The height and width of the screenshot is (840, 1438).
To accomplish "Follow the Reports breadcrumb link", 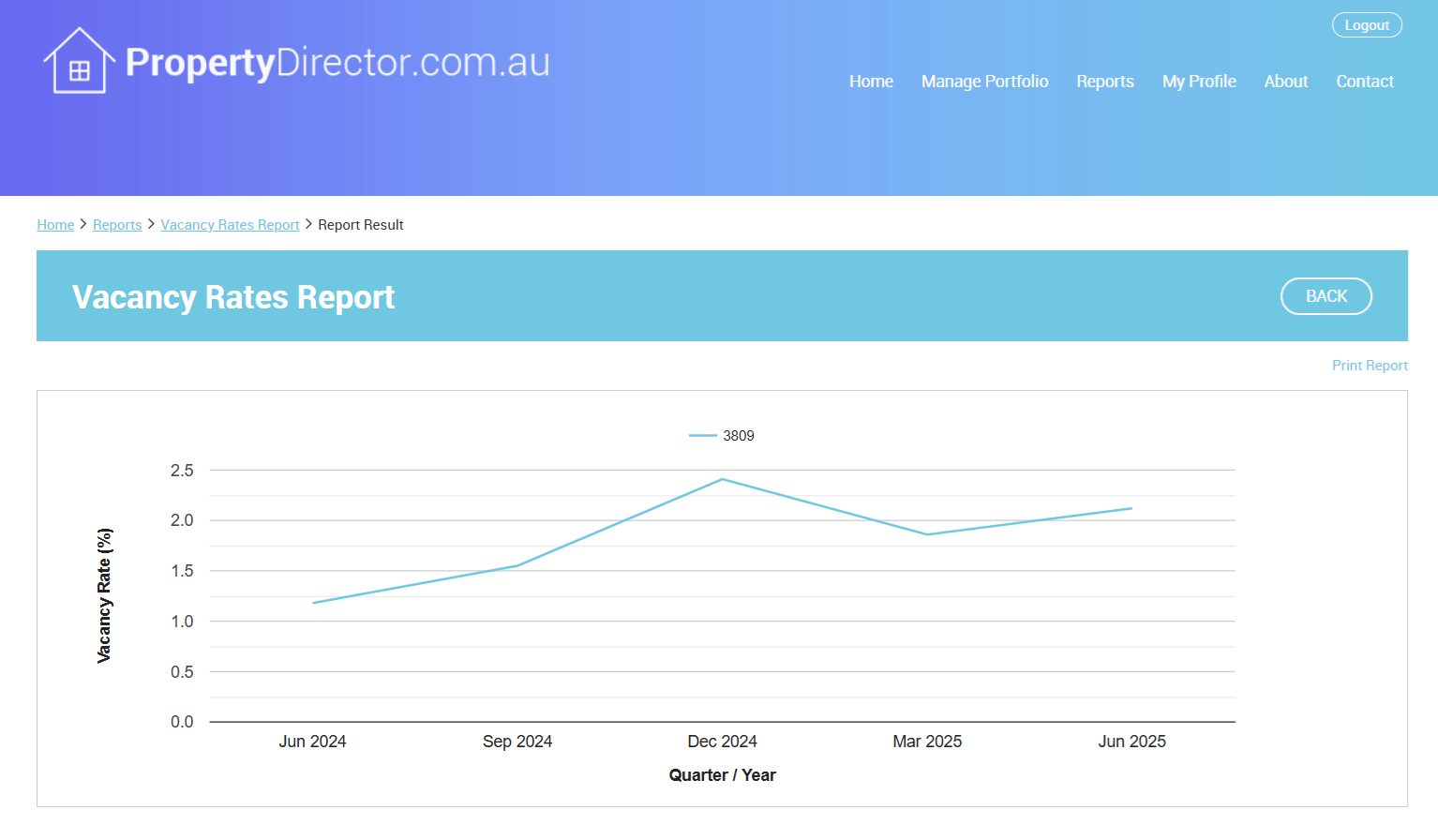I will pos(117,225).
